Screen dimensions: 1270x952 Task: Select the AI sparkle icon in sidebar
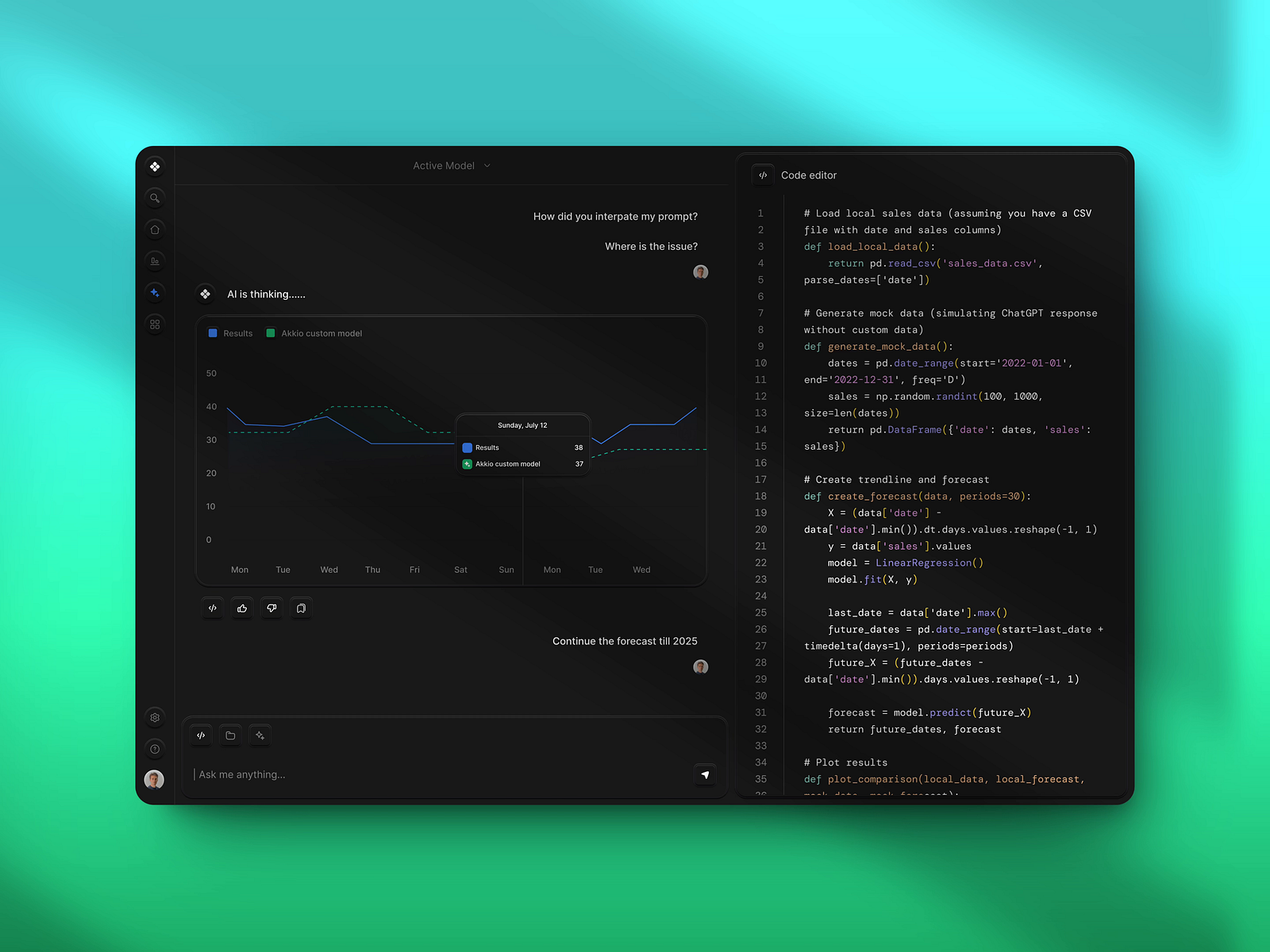pyautogui.click(x=155, y=293)
